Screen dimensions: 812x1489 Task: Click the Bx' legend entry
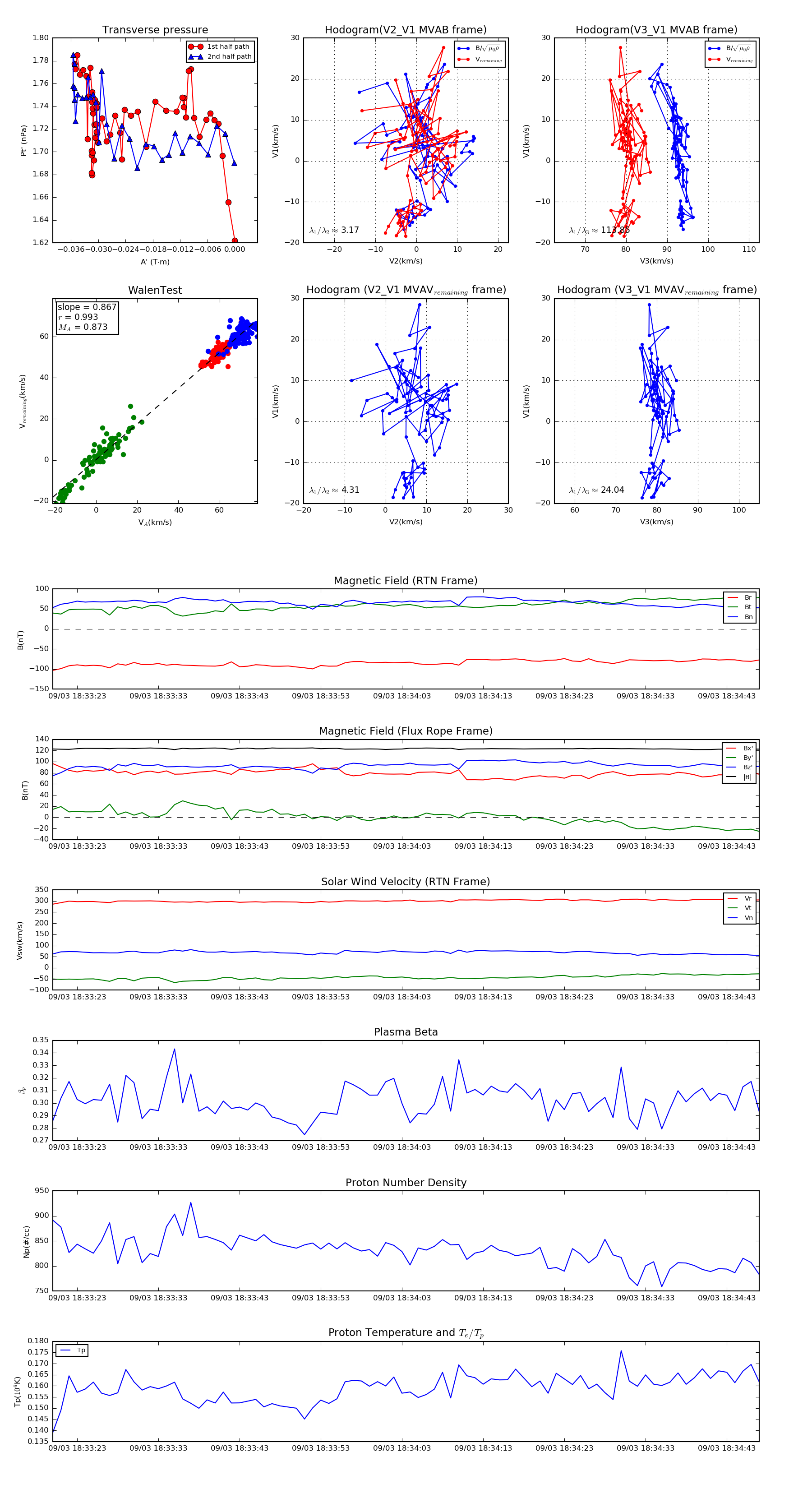tap(739, 748)
